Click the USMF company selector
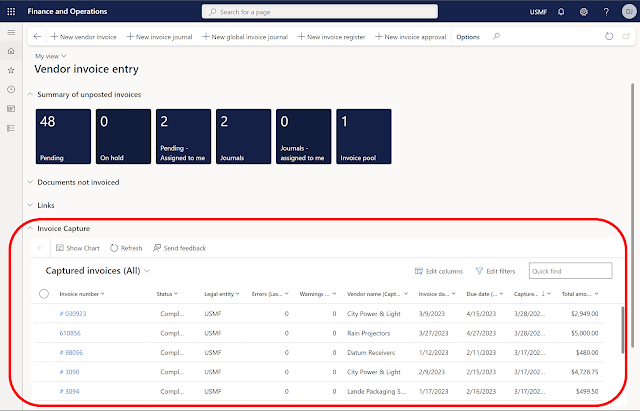The image size is (640, 411). 538,12
